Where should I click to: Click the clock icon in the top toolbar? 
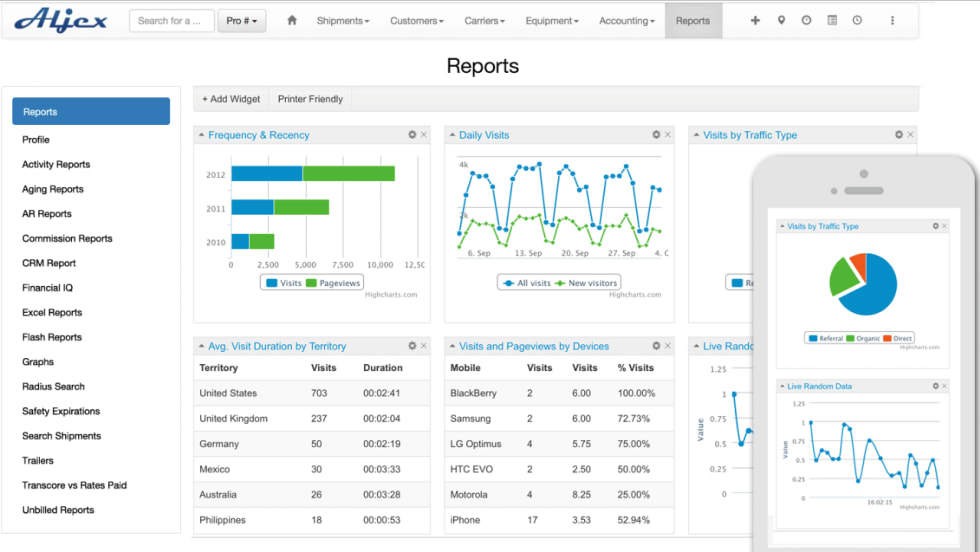[x=857, y=21]
